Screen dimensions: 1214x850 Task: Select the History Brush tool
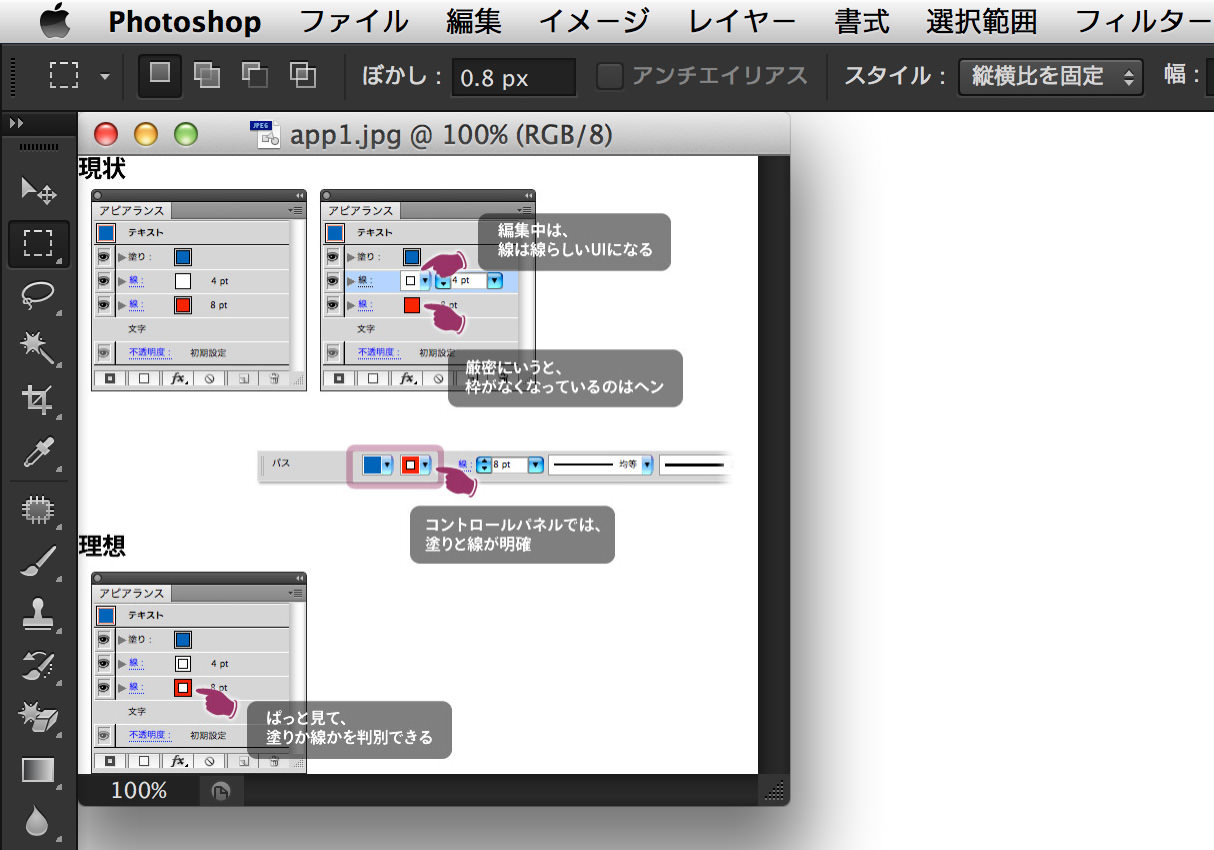click(38, 668)
